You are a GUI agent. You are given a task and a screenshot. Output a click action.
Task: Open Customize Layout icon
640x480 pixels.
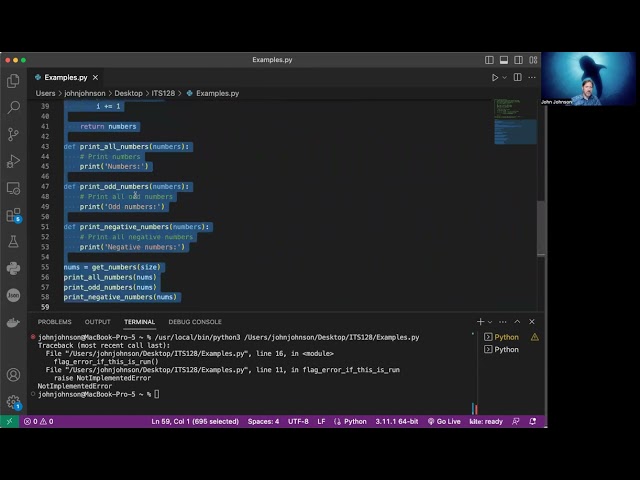(x=533, y=60)
